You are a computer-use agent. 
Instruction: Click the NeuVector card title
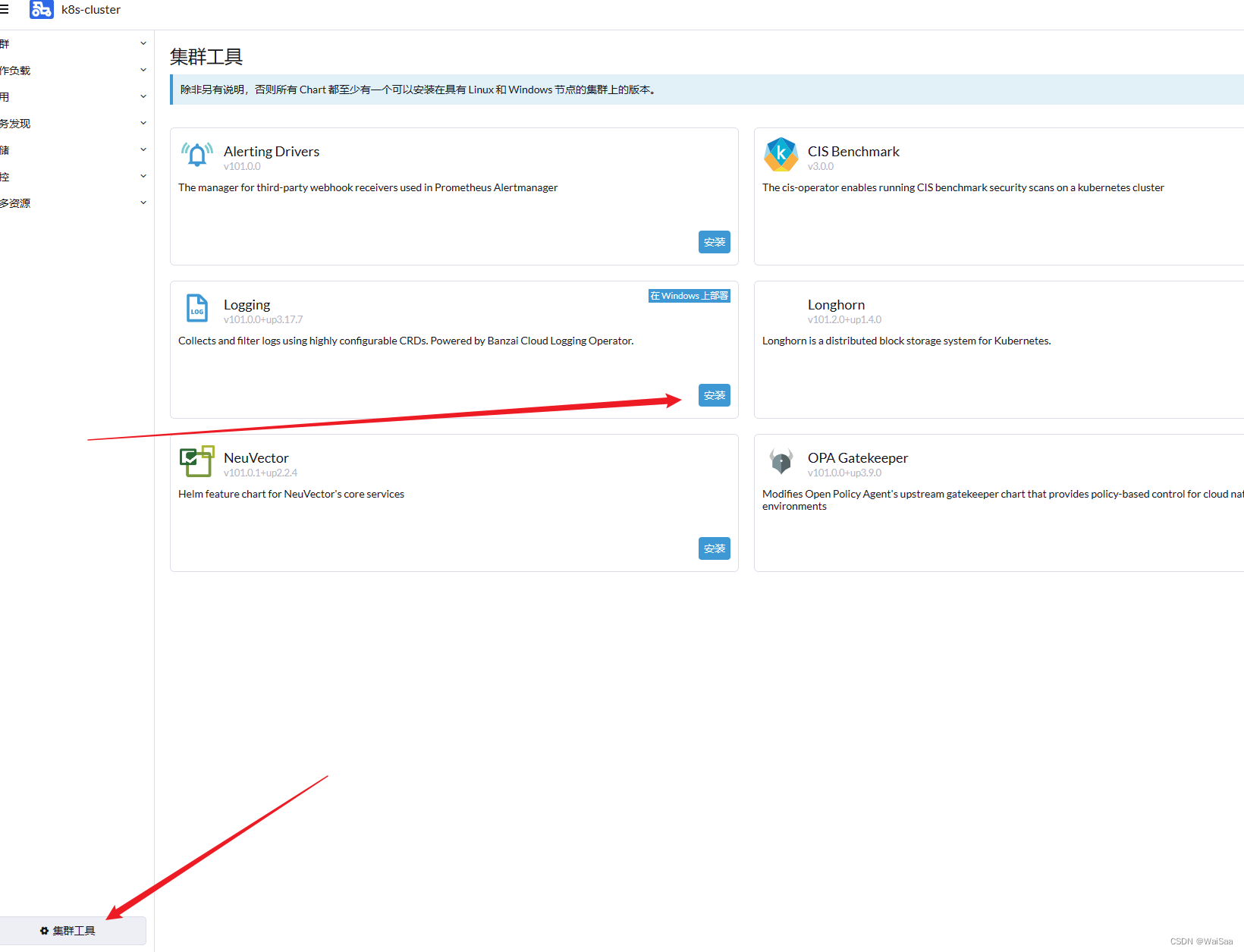click(256, 458)
